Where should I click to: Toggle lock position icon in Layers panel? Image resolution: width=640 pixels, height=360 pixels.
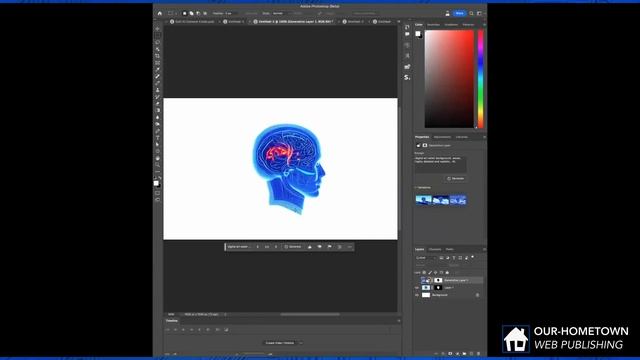(436, 273)
